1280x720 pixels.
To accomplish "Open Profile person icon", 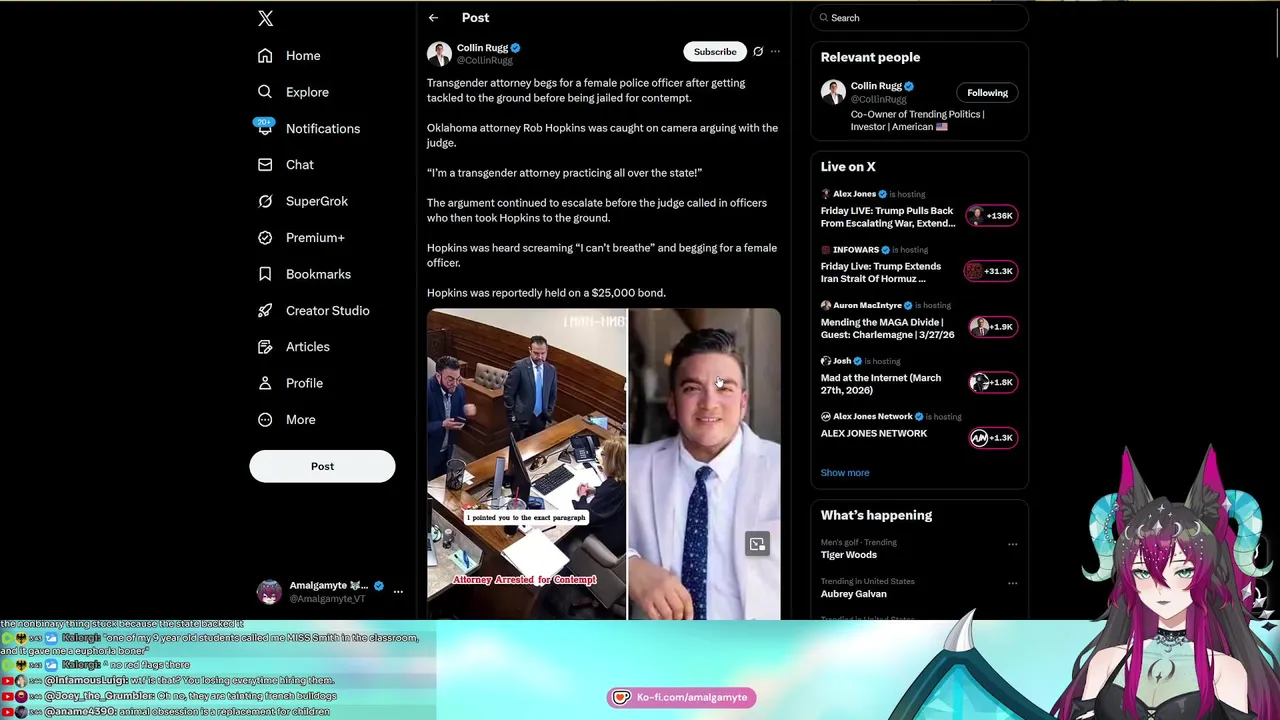I will pos(265,383).
